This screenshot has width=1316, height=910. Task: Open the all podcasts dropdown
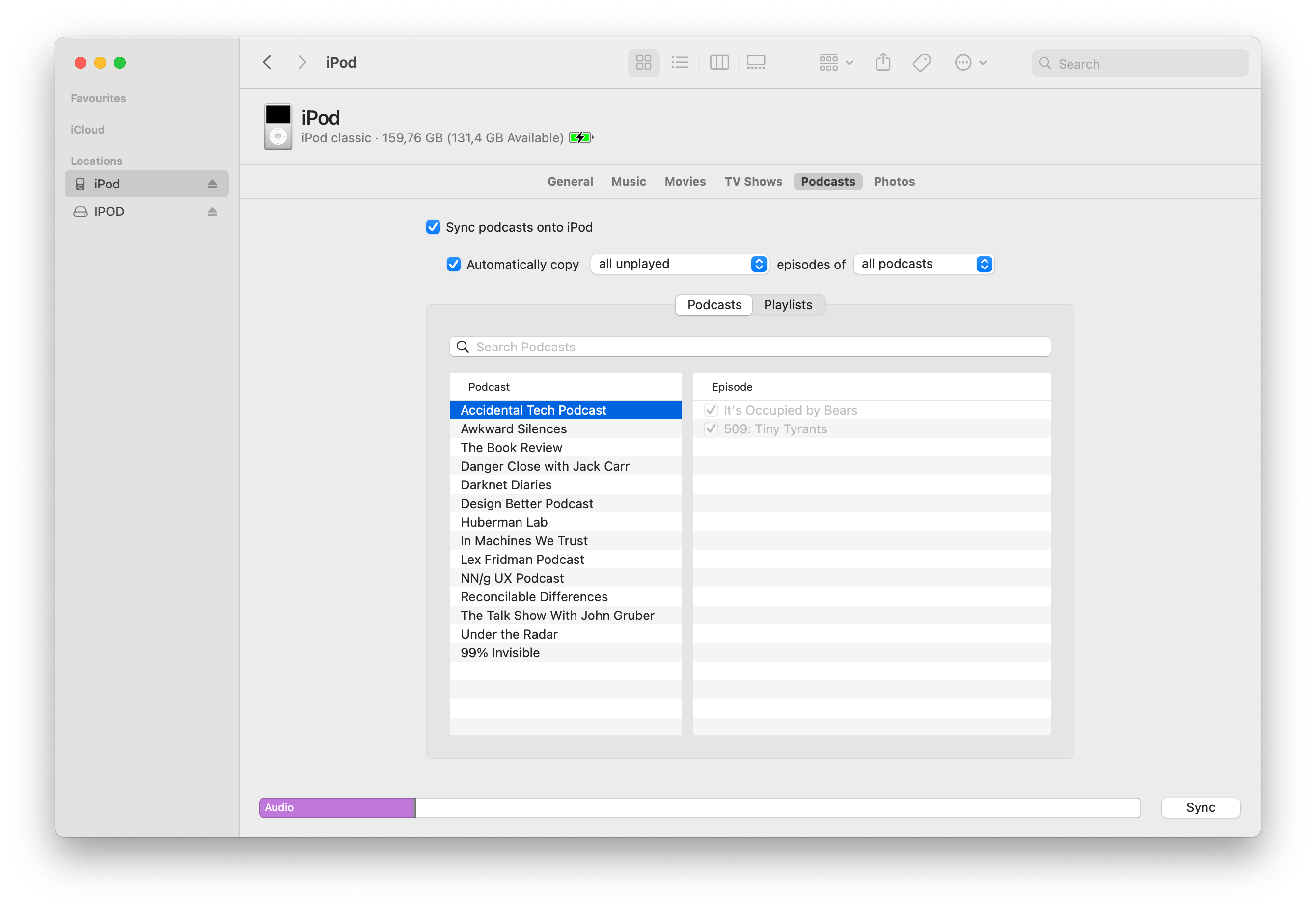924,264
